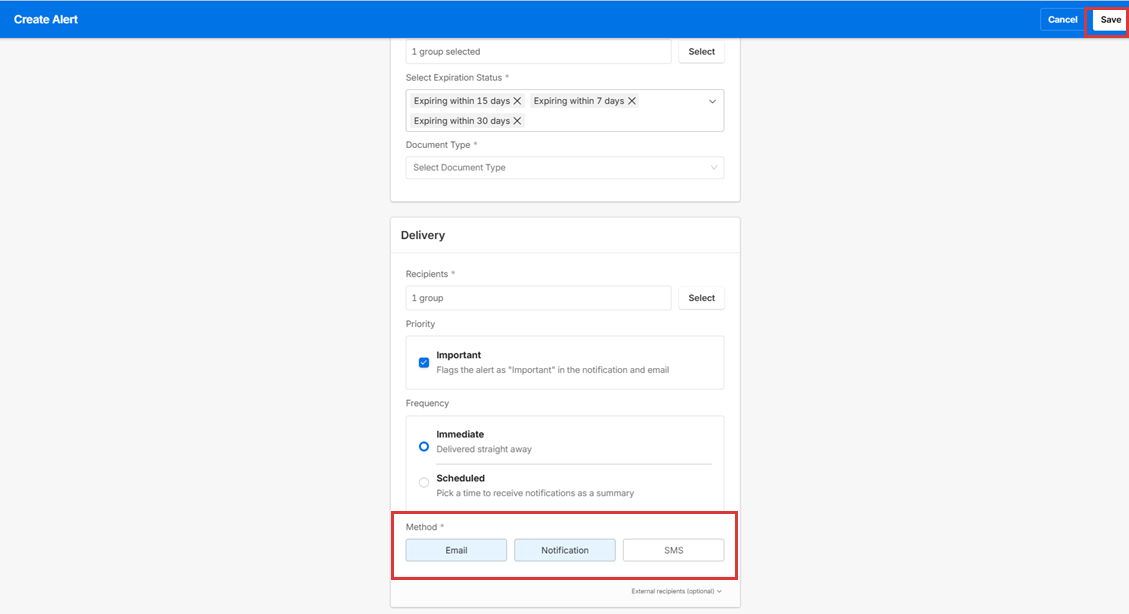The height and width of the screenshot is (614, 1129).
Task: Click Select button beside 1 group selected
Action: click(x=701, y=52)
